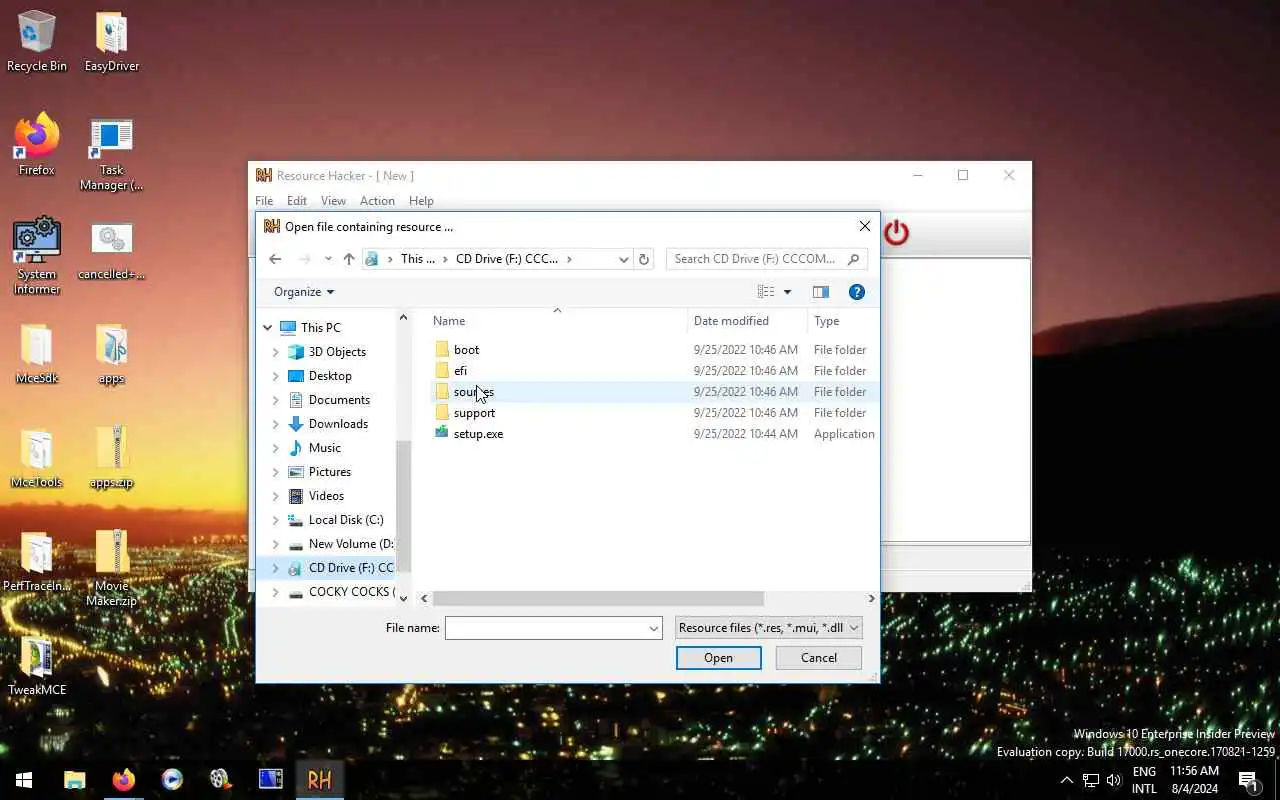Close the Open file dialog
The image size is (1280, 800).
(865, 227)
